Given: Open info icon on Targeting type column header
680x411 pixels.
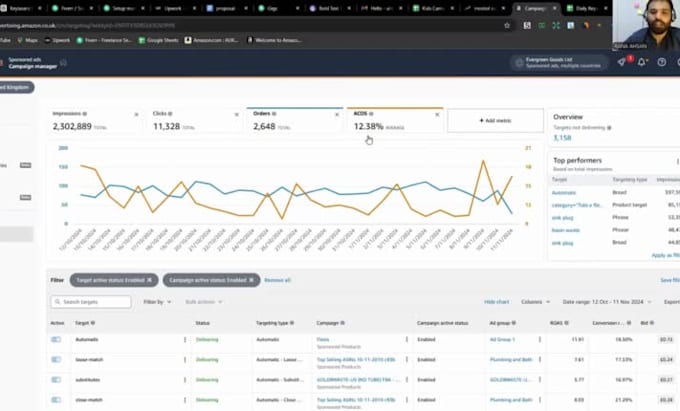Looking at the screenshot, I should coord(292,323).
